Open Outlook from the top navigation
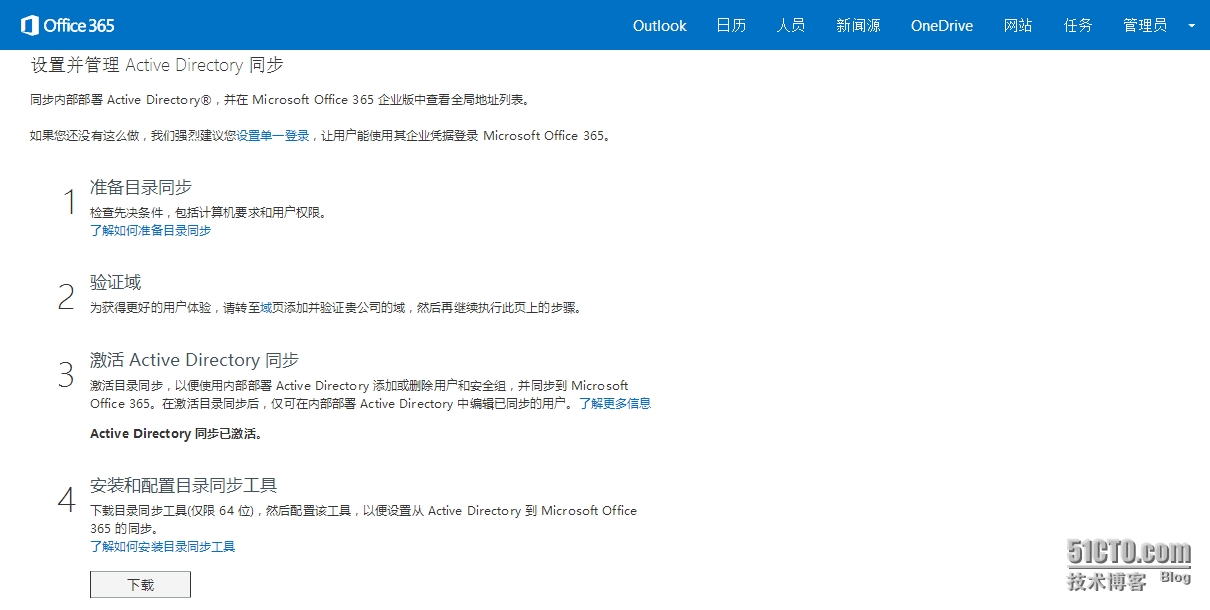This screenshot has width=1210, height=610. pyautogui.click(x=659, y=26)
